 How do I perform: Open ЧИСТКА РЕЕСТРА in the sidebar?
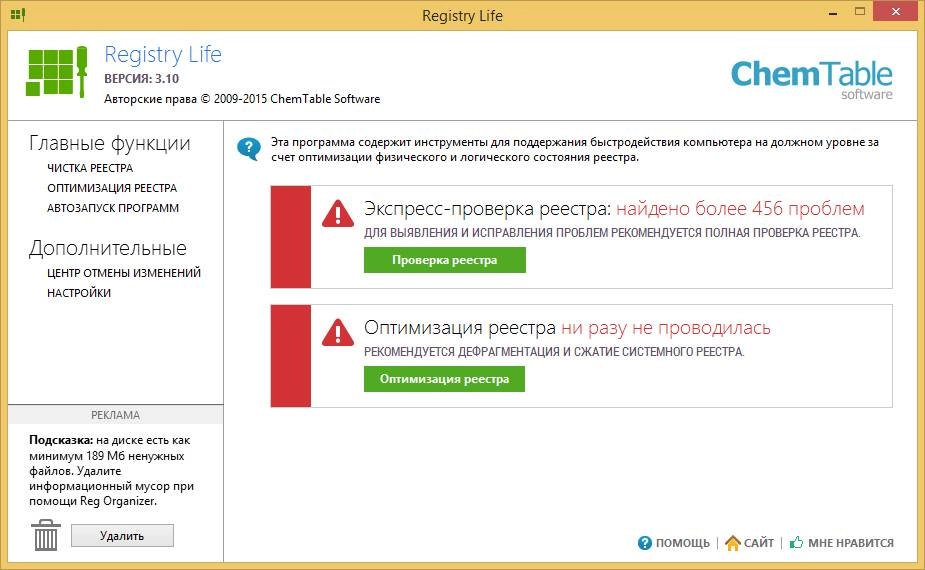coord(90,168)
